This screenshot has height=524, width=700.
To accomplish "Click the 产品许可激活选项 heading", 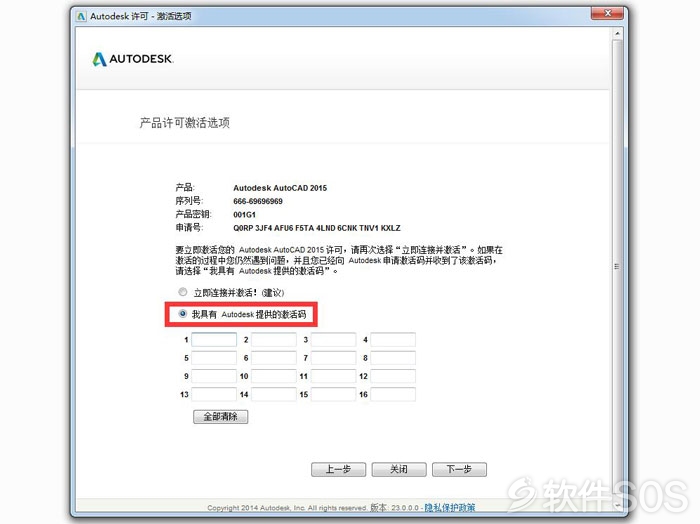I will pos(184,123).
